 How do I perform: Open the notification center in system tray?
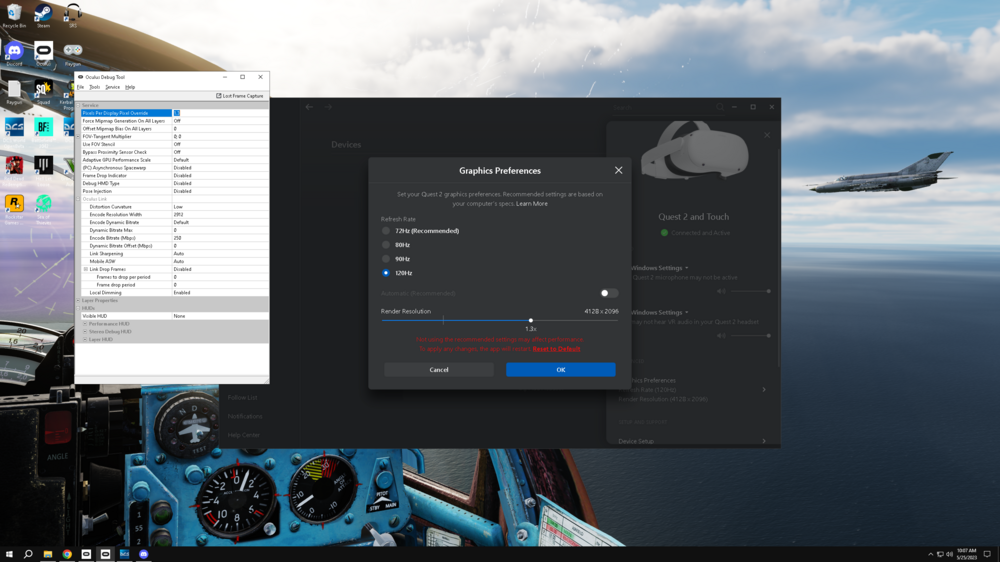987,554
